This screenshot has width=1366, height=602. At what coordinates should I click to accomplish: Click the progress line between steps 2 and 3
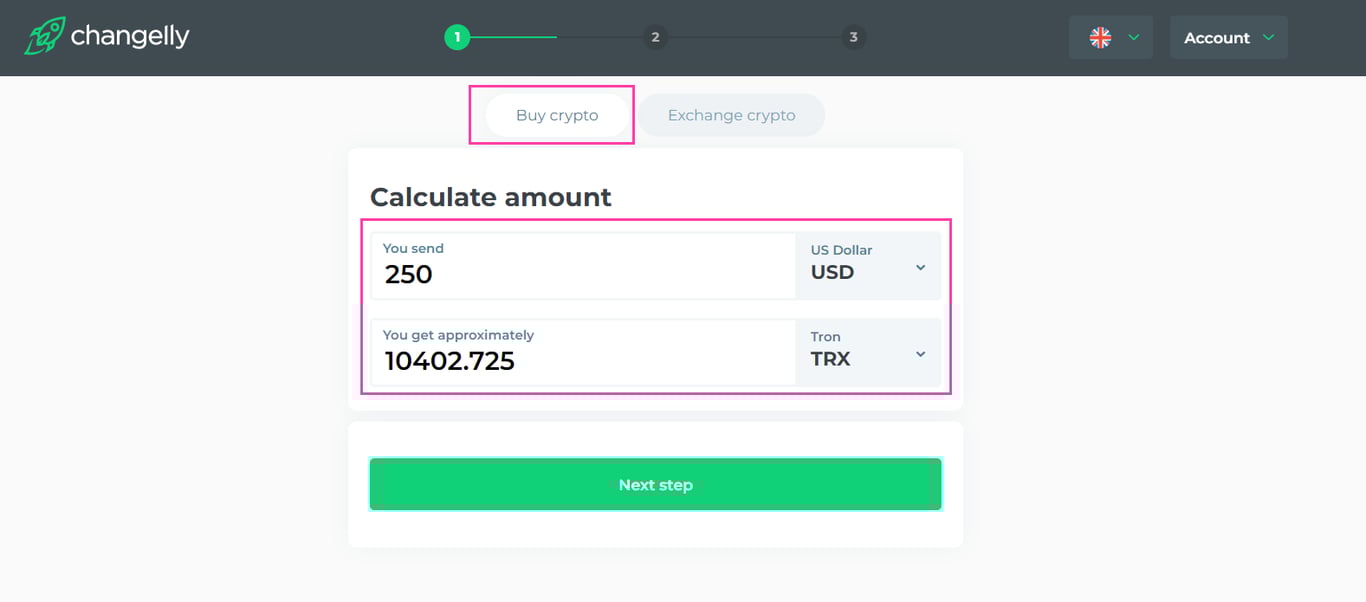click(754, 38)
